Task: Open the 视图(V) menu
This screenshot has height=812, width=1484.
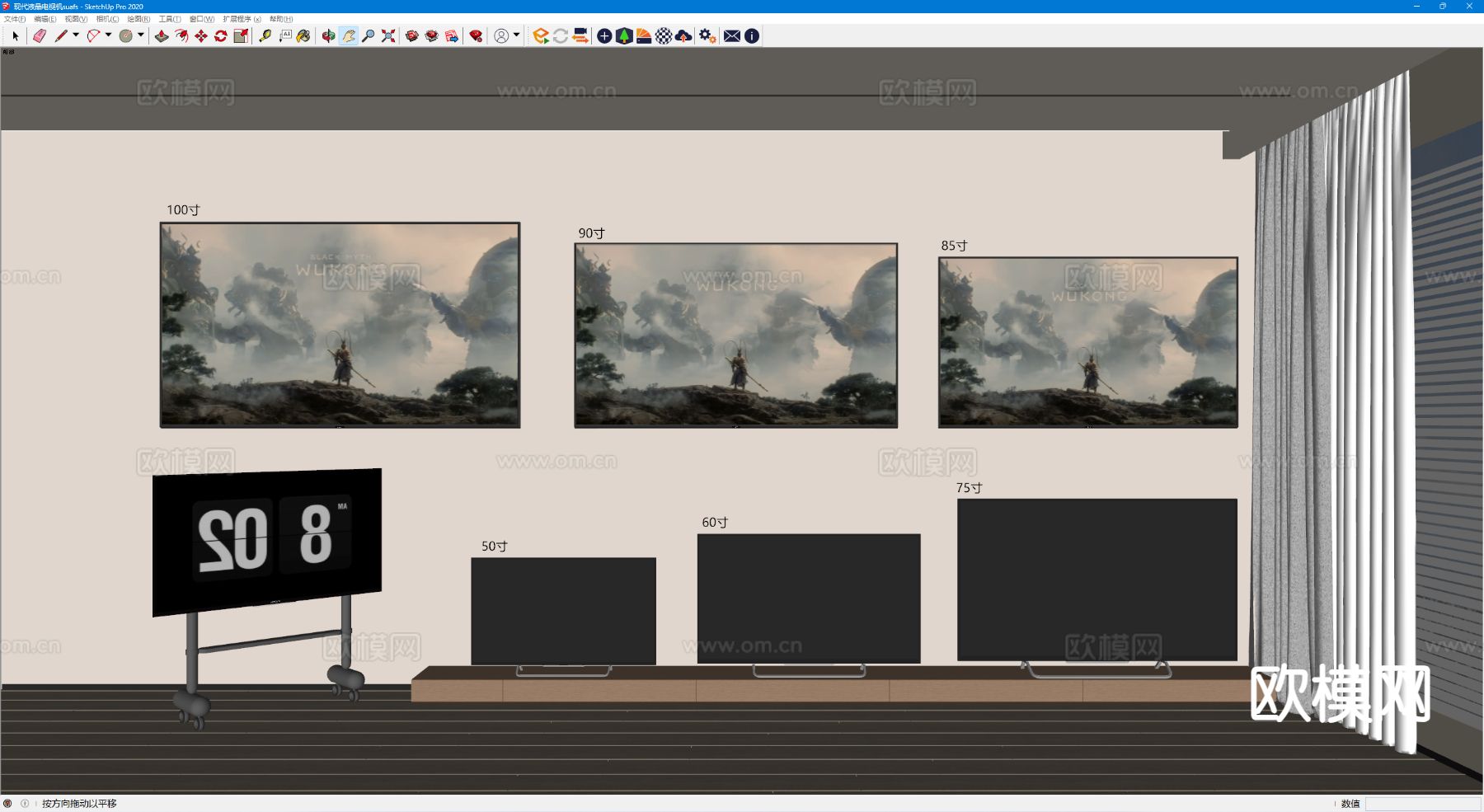Action: coord(76,19)
